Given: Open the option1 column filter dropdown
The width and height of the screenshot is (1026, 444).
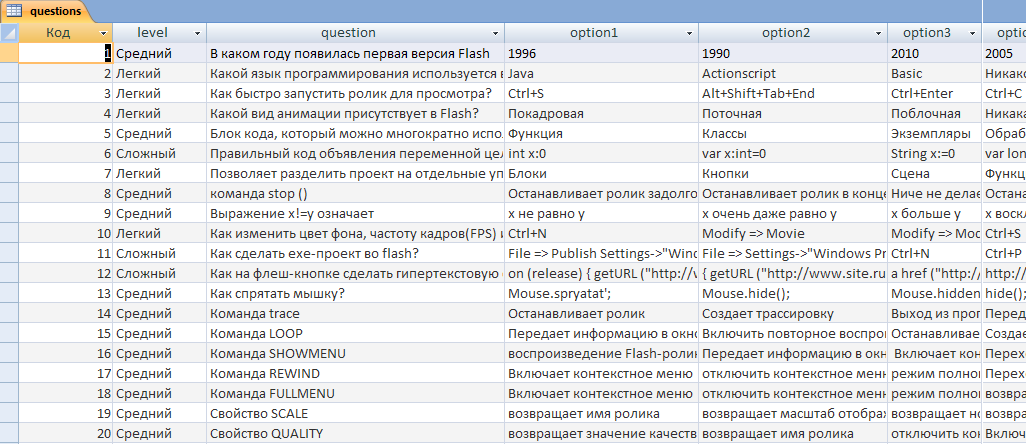Looking at the screenshot, I should pos(689,33).
